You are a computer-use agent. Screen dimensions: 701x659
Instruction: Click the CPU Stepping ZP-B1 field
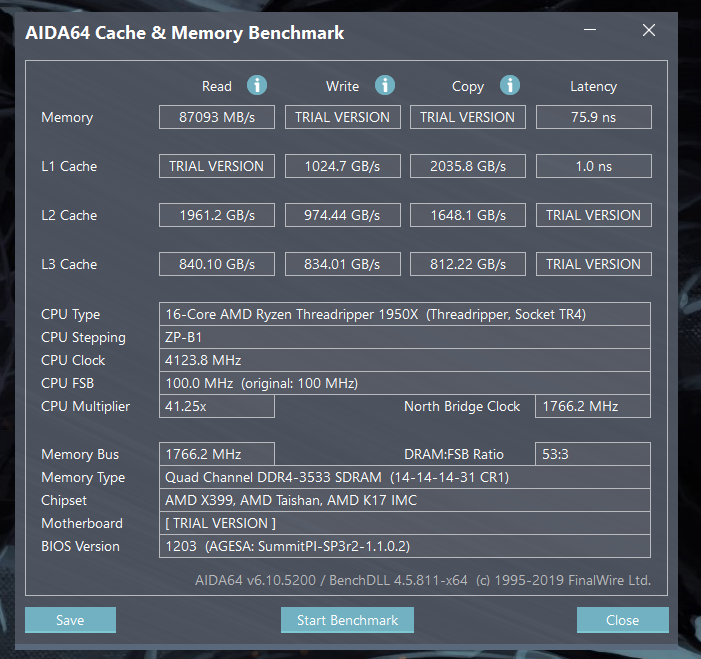tap(405, 337)
